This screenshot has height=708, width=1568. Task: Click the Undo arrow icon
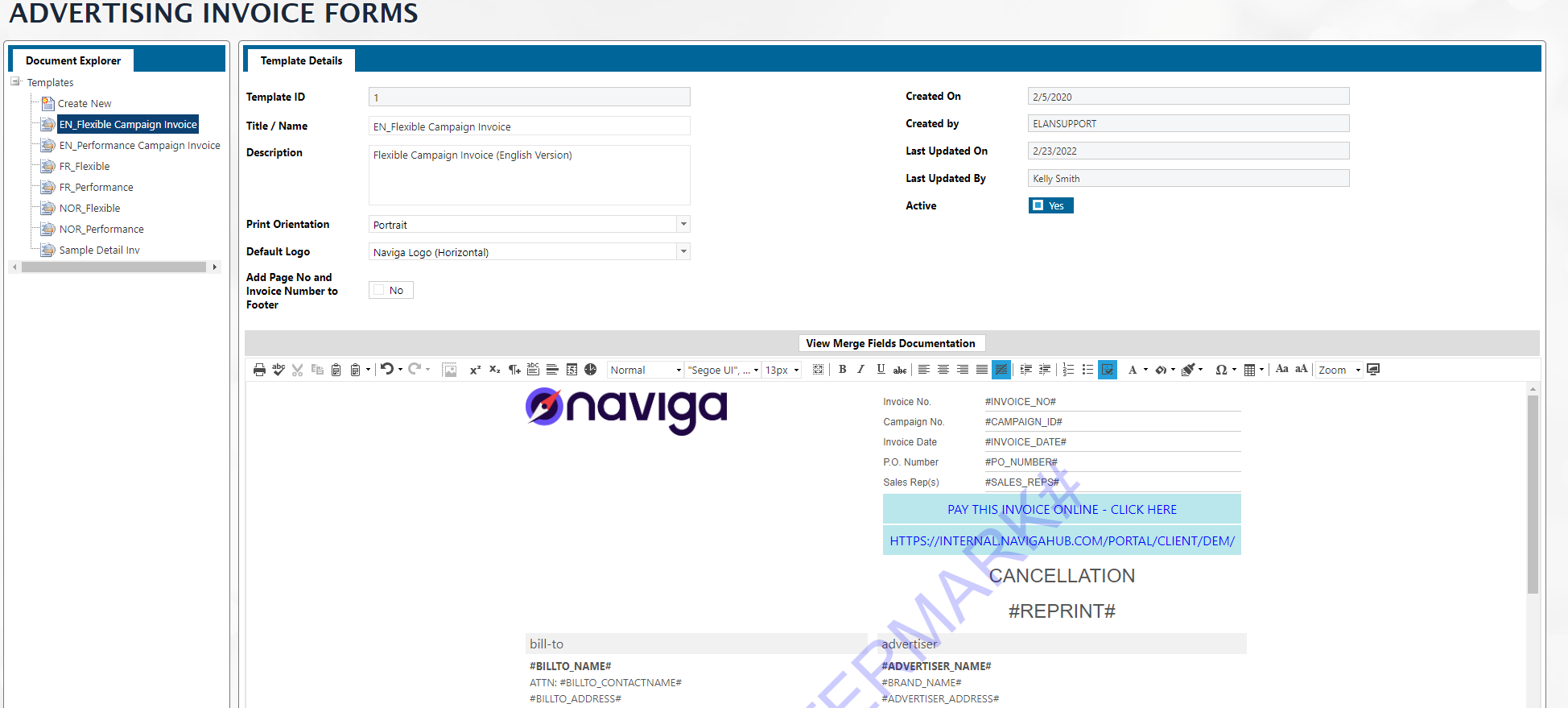pyautogui.click(x=387, y=369)
